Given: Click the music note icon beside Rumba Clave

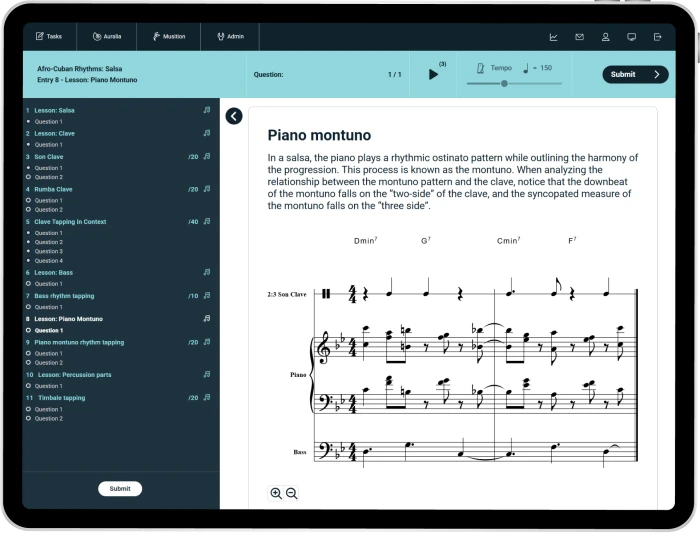Looking at the screenshot, I should (207, 189).
